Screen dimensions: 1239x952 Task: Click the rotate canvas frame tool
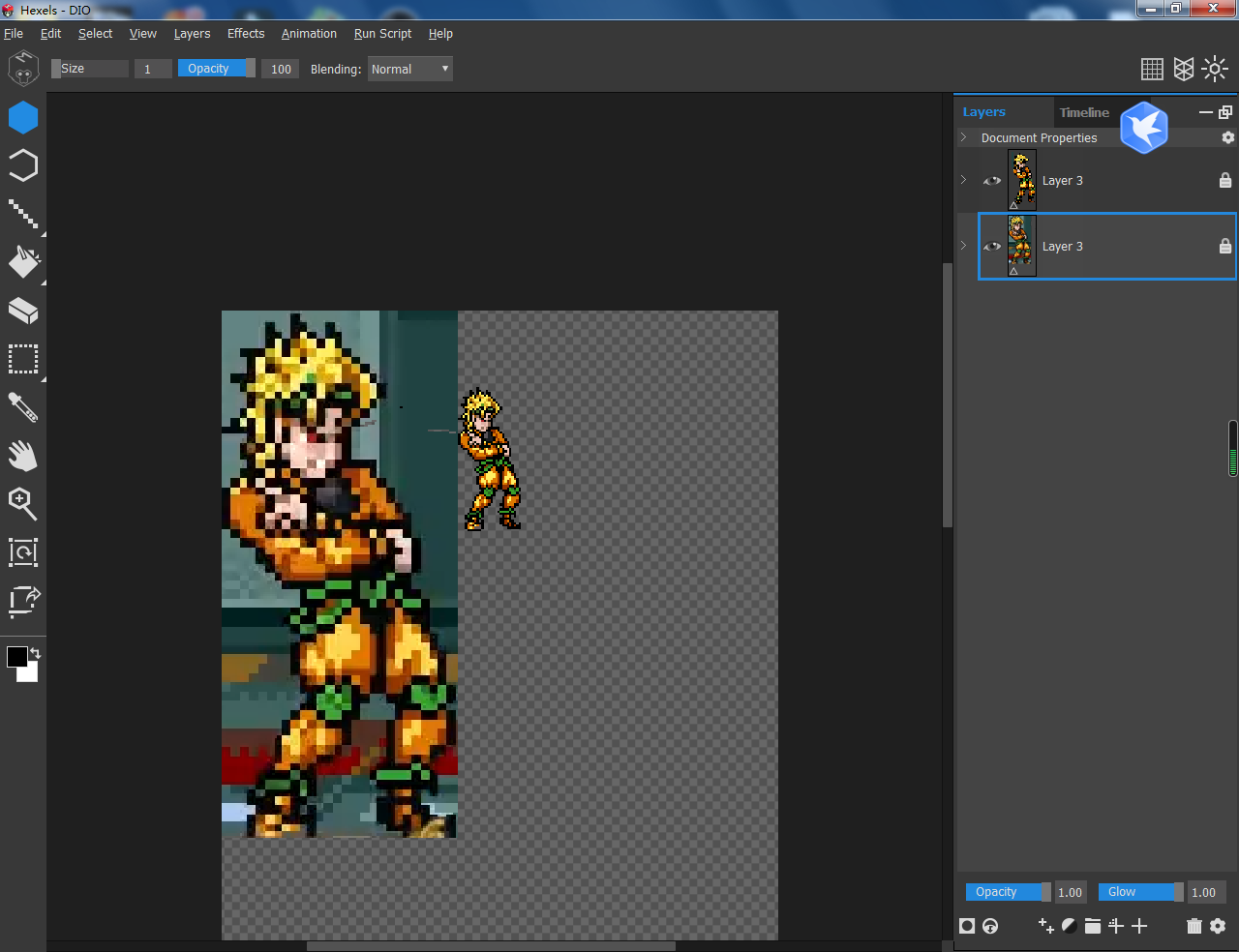[23, 552]
